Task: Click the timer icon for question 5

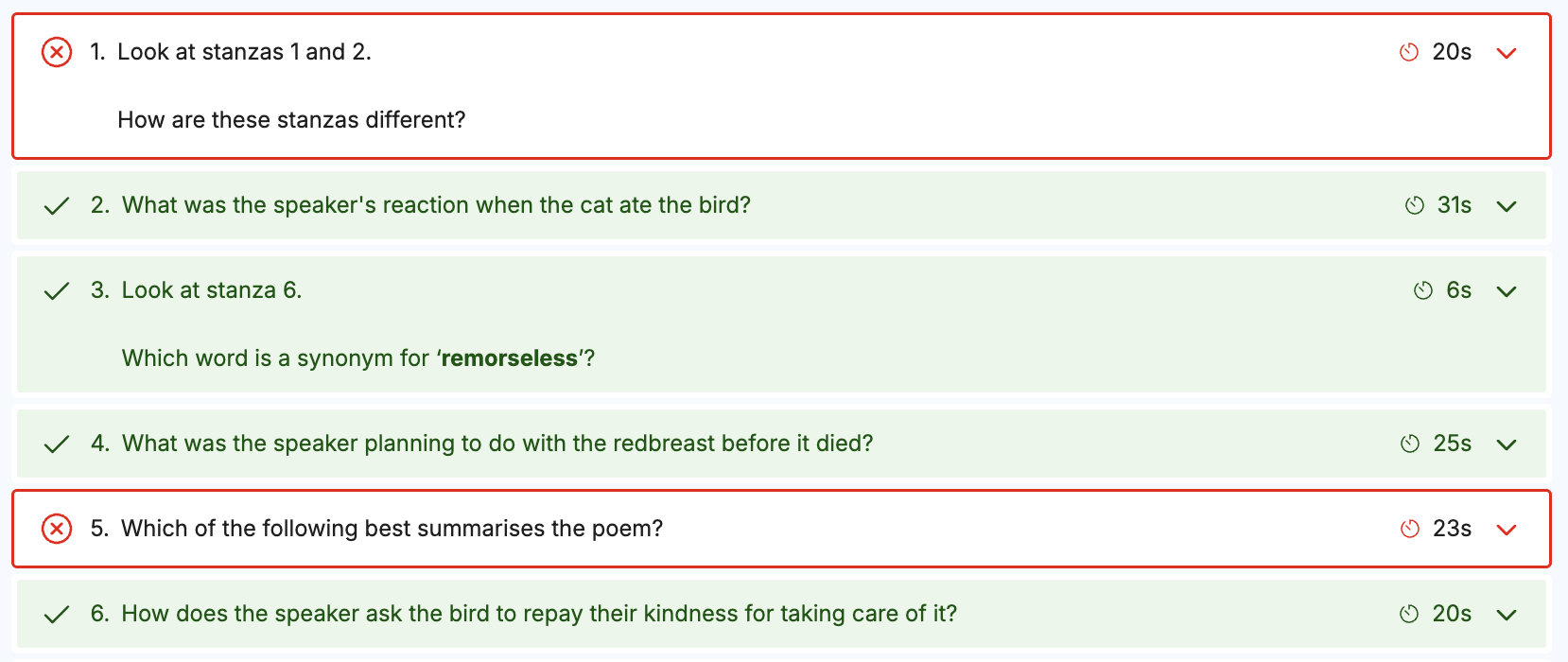Action: [x=1410, y=529]
